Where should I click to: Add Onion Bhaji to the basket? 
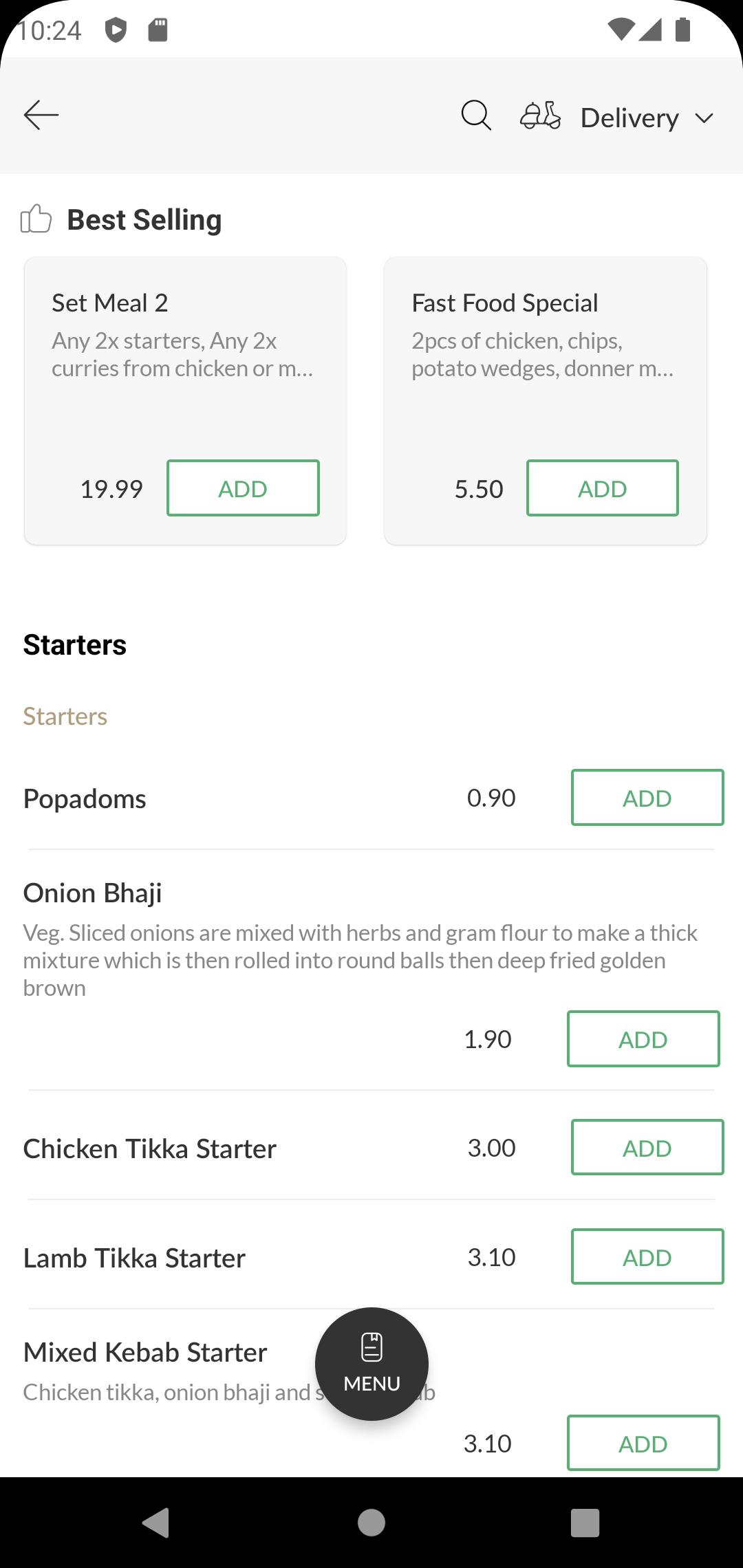pos(643,1038)
